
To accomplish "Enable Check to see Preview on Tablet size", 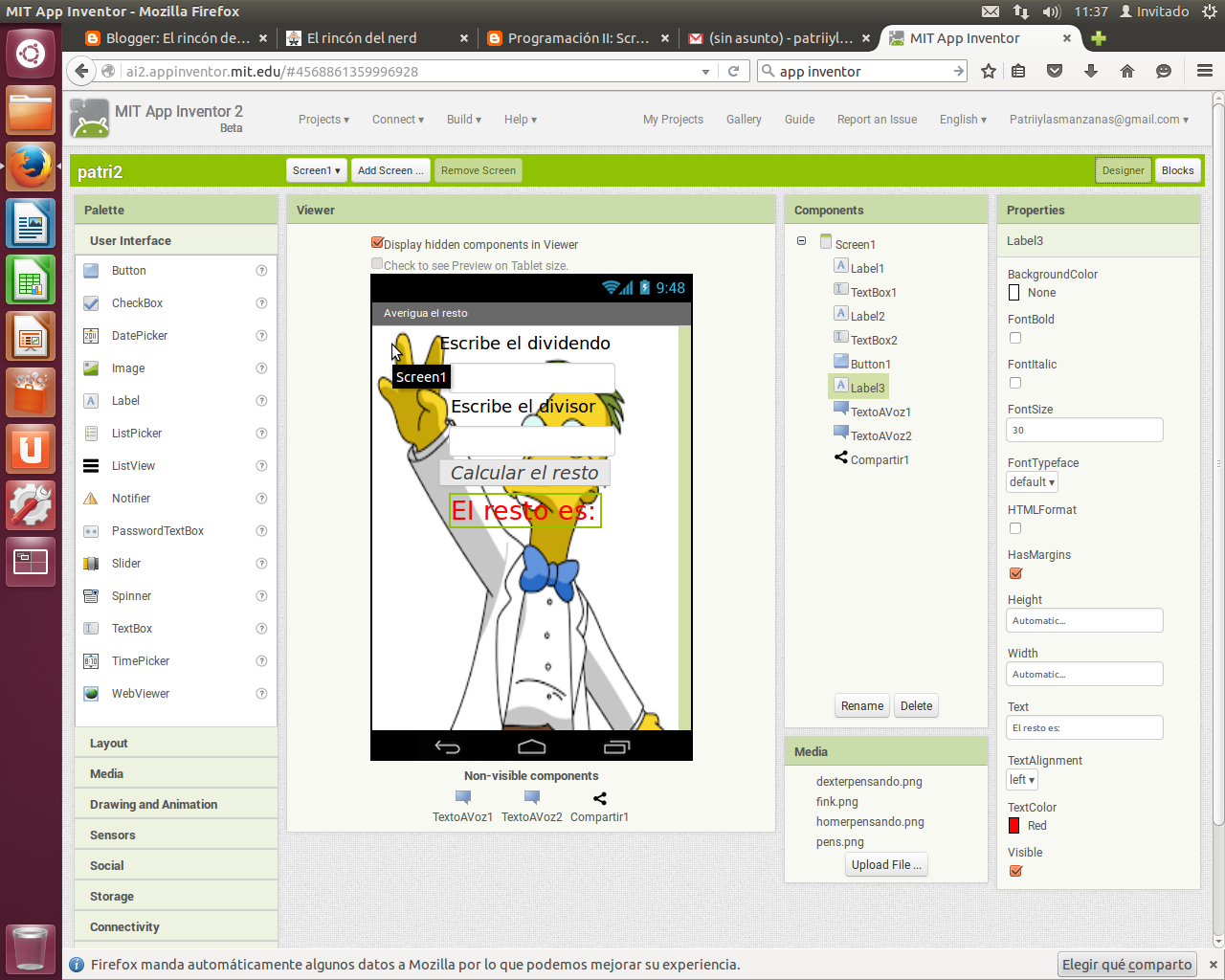I will (377, 263).
